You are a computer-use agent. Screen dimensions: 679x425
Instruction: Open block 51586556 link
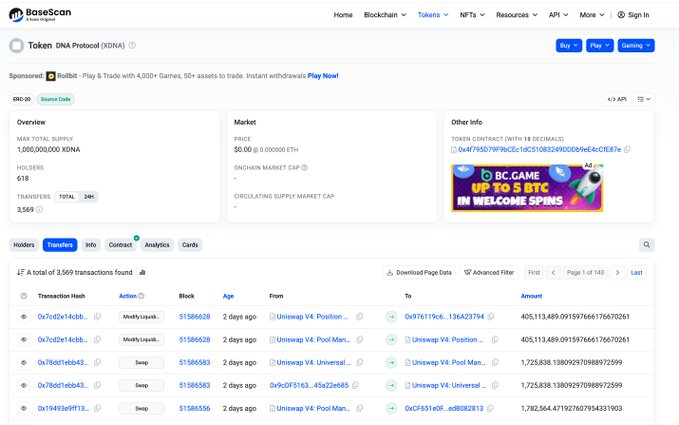pyautogui.click(x=194, y=408)
